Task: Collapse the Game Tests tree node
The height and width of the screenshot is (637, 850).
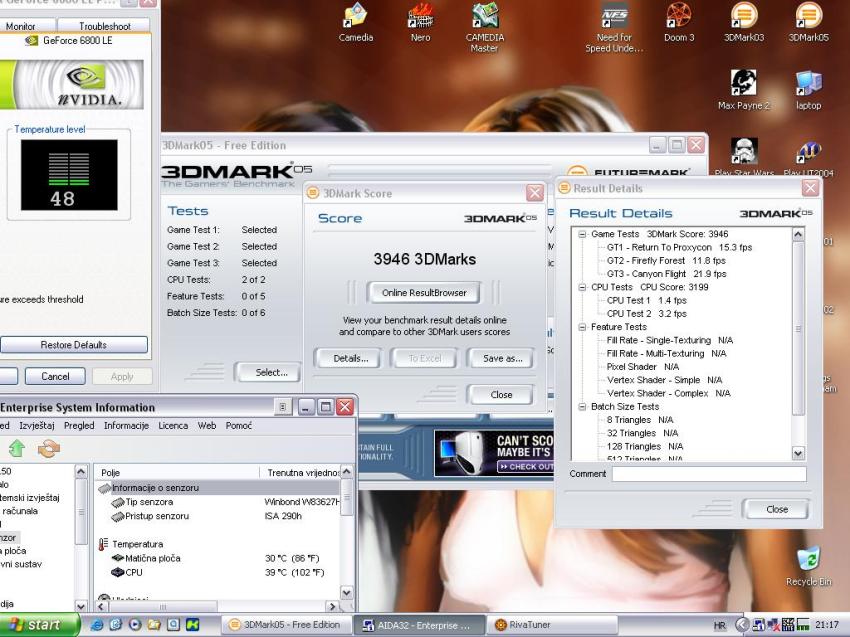Action: pyautogui.click(x=582, y=233)
